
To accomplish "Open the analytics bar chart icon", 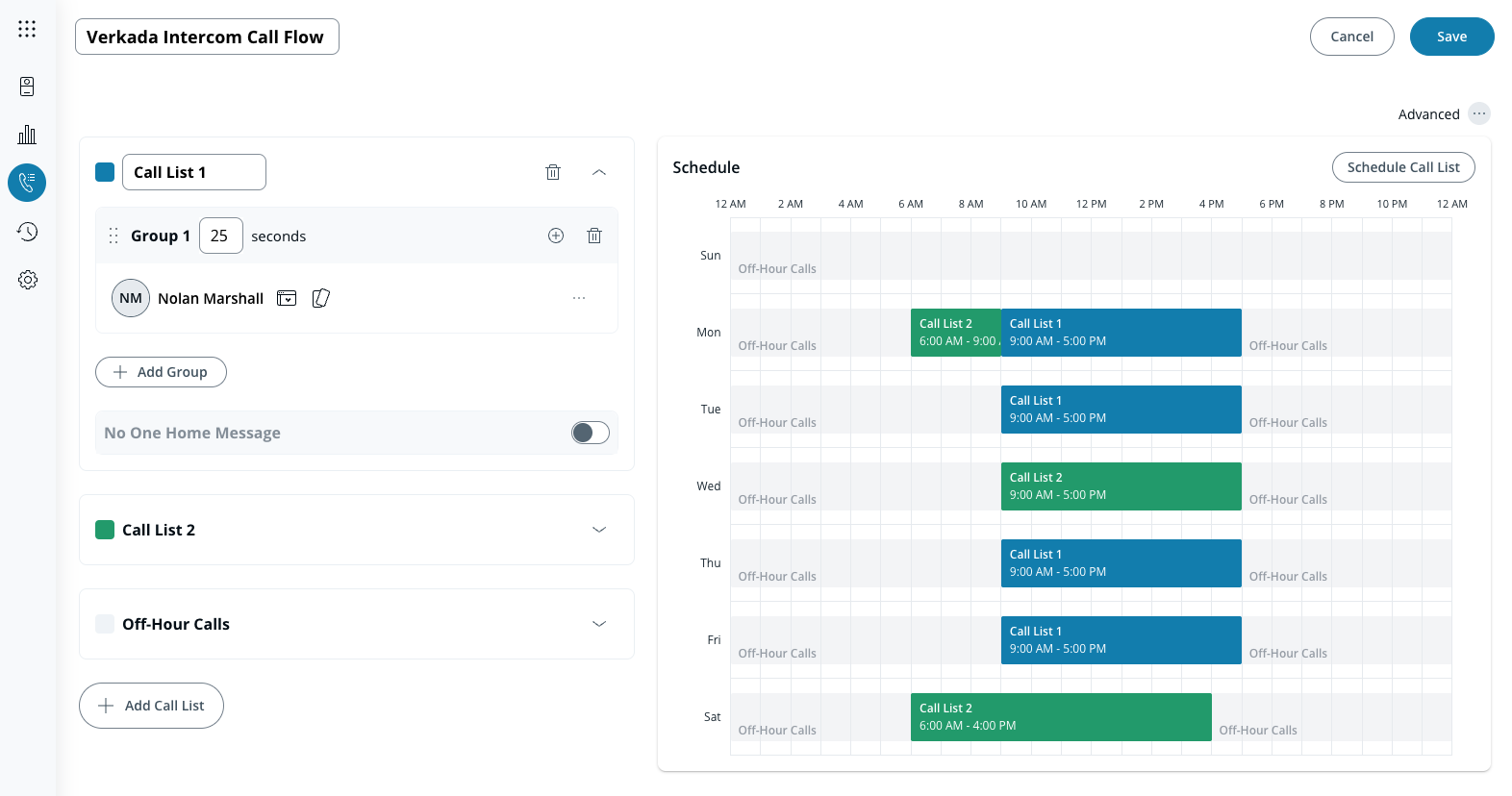I will pos(27,135).
